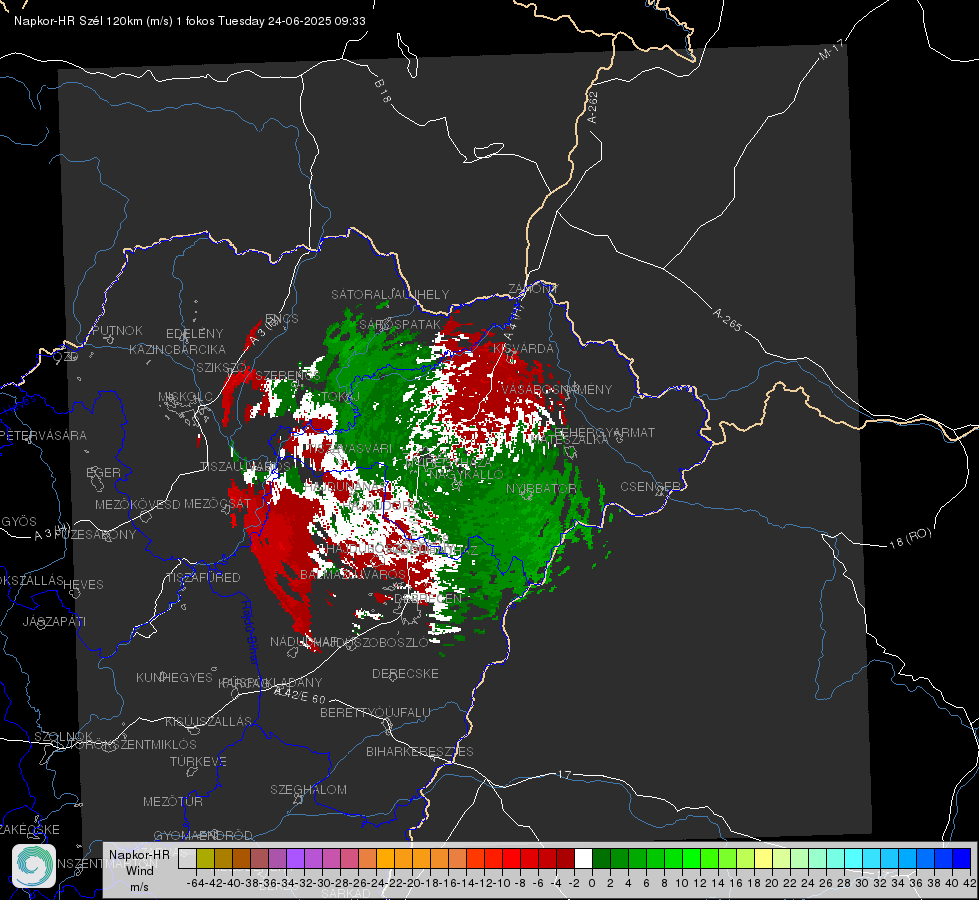
Task: Pick the dark green swatch between 0 and 2
Action: pyautogui.click(x=601, y=859)
